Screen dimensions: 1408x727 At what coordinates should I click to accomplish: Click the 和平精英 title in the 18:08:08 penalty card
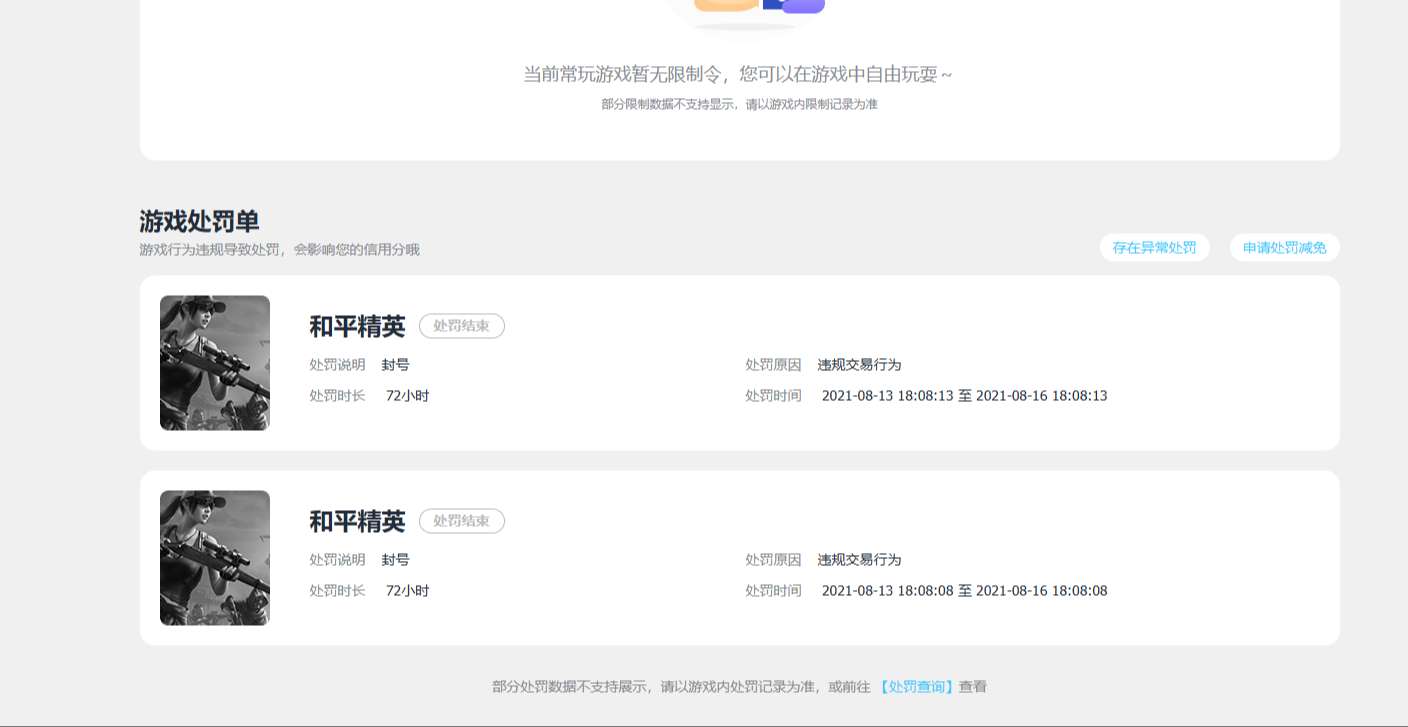(x=357, y=521)
